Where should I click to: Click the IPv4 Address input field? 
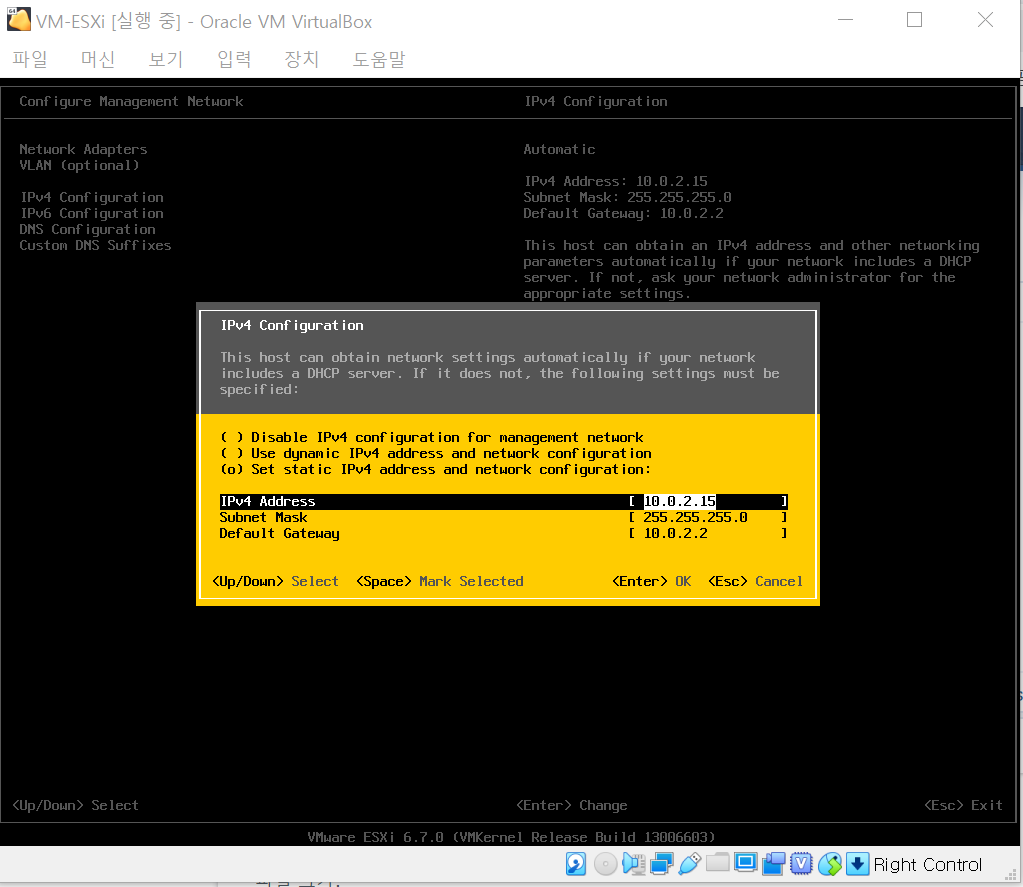pyautogui.click(x=708, y=501)
